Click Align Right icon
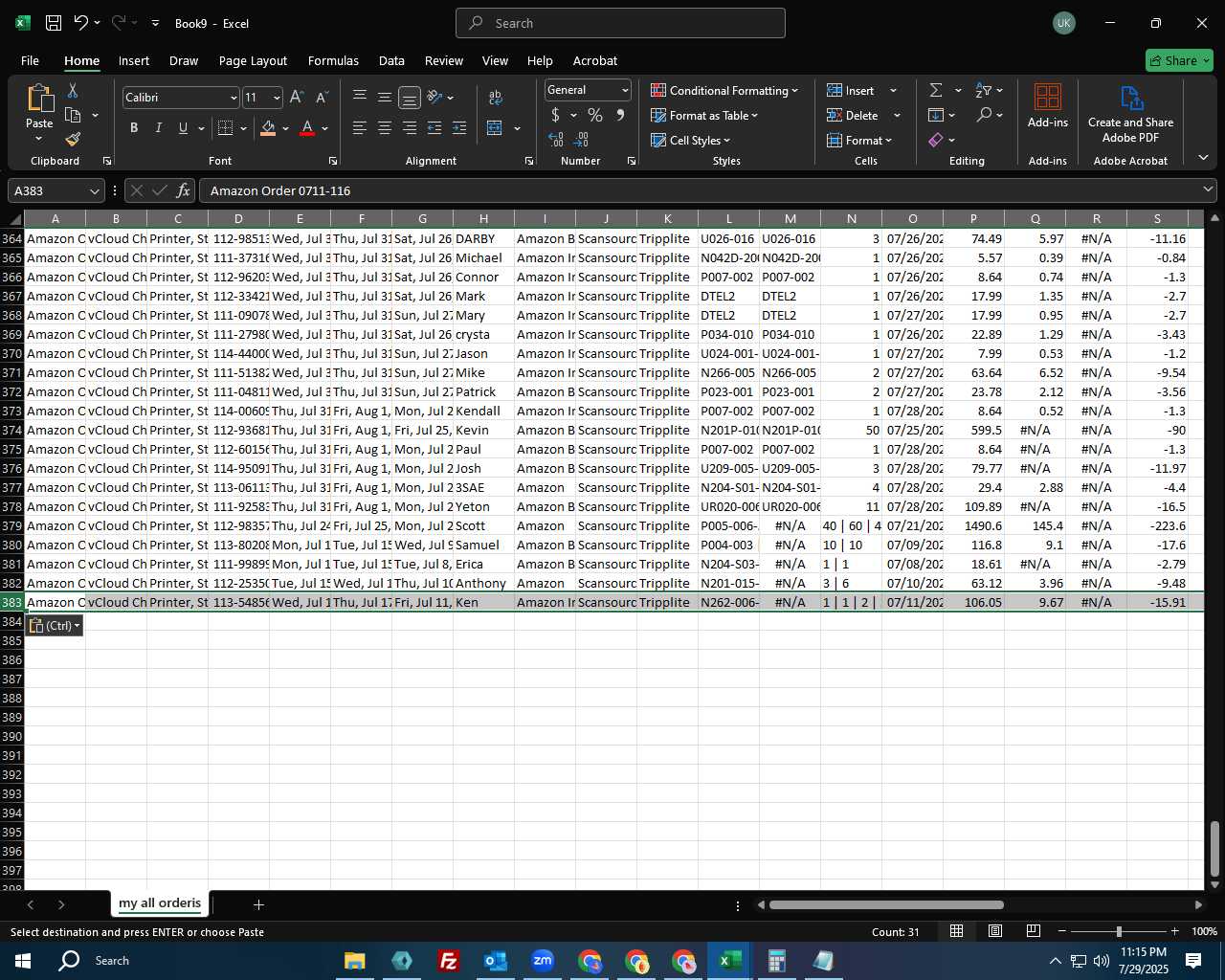The height and width of the screenshot is (980, 1225). point(410,128)
